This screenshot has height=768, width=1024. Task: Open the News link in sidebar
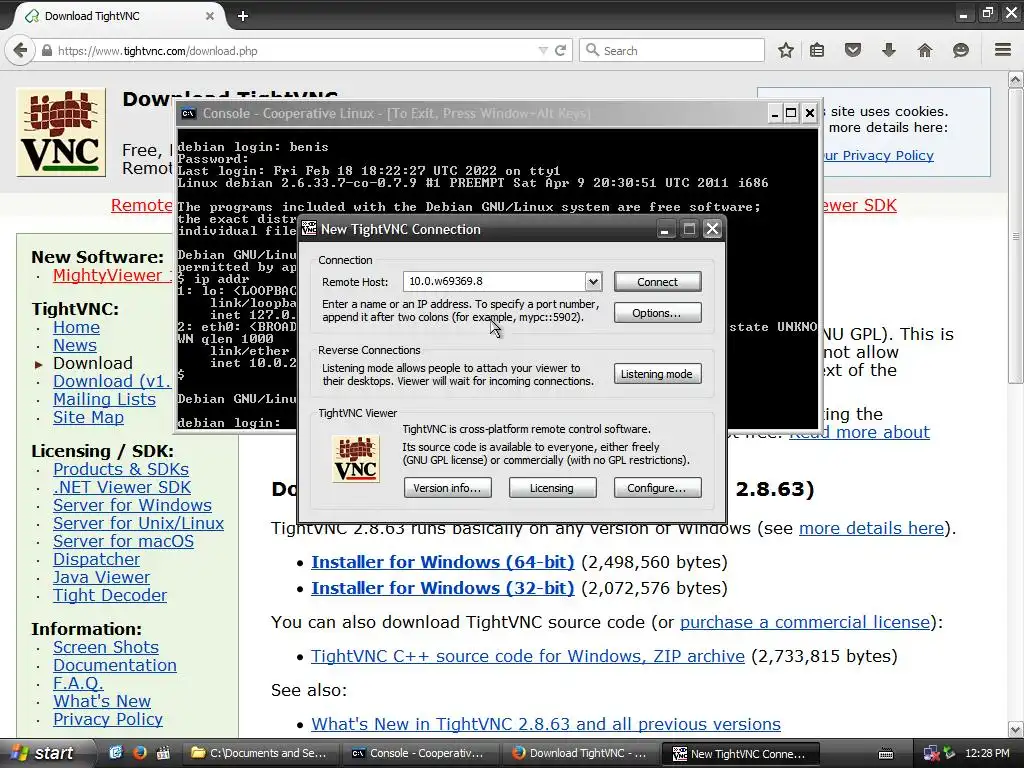(x=75, y=345)
